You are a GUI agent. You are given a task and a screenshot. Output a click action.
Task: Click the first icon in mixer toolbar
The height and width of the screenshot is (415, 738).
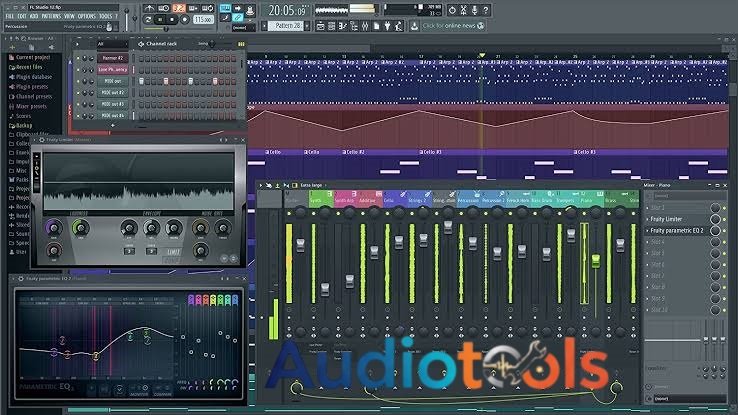pyautogui.click(x=262, y=185)
